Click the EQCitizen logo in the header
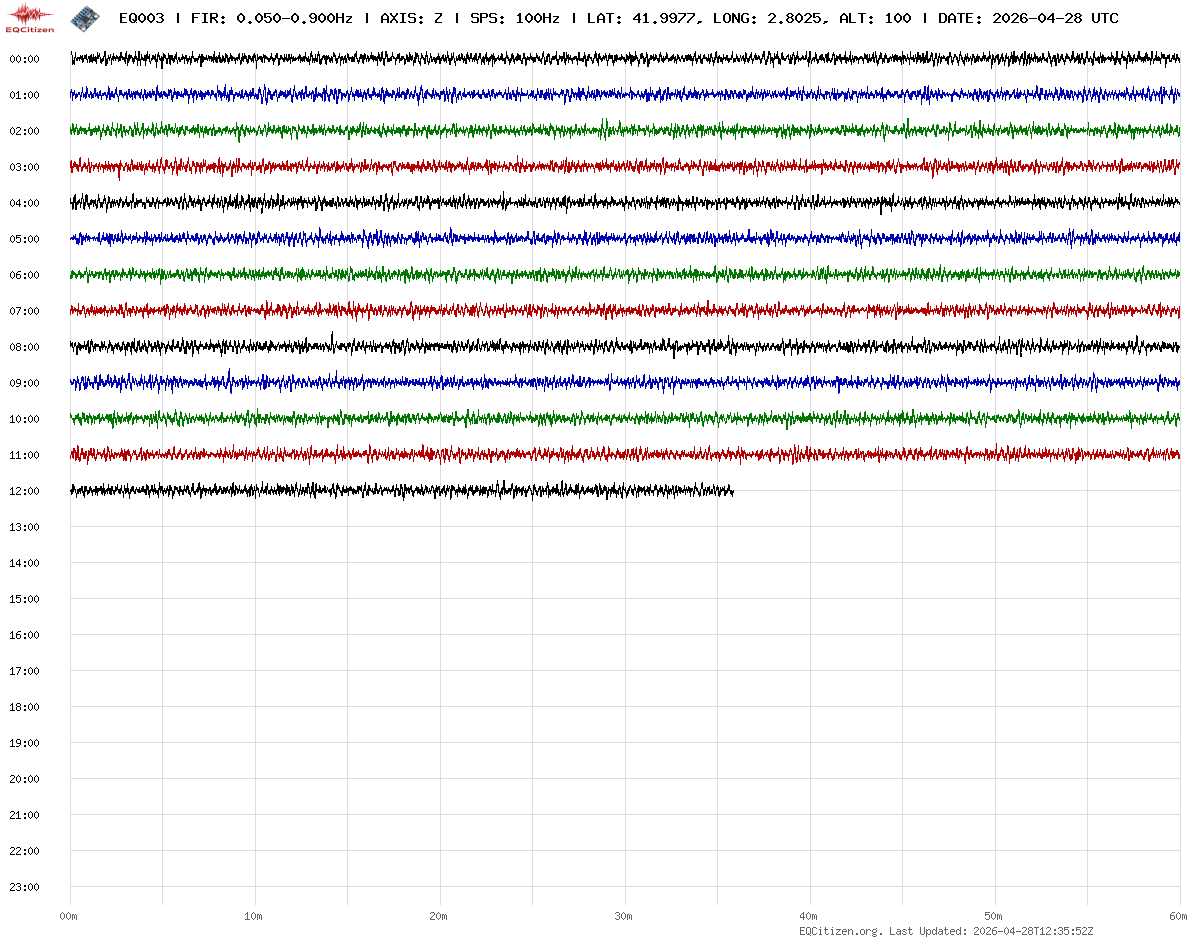This screenshot has height=940, width=1200. point(31,18)
